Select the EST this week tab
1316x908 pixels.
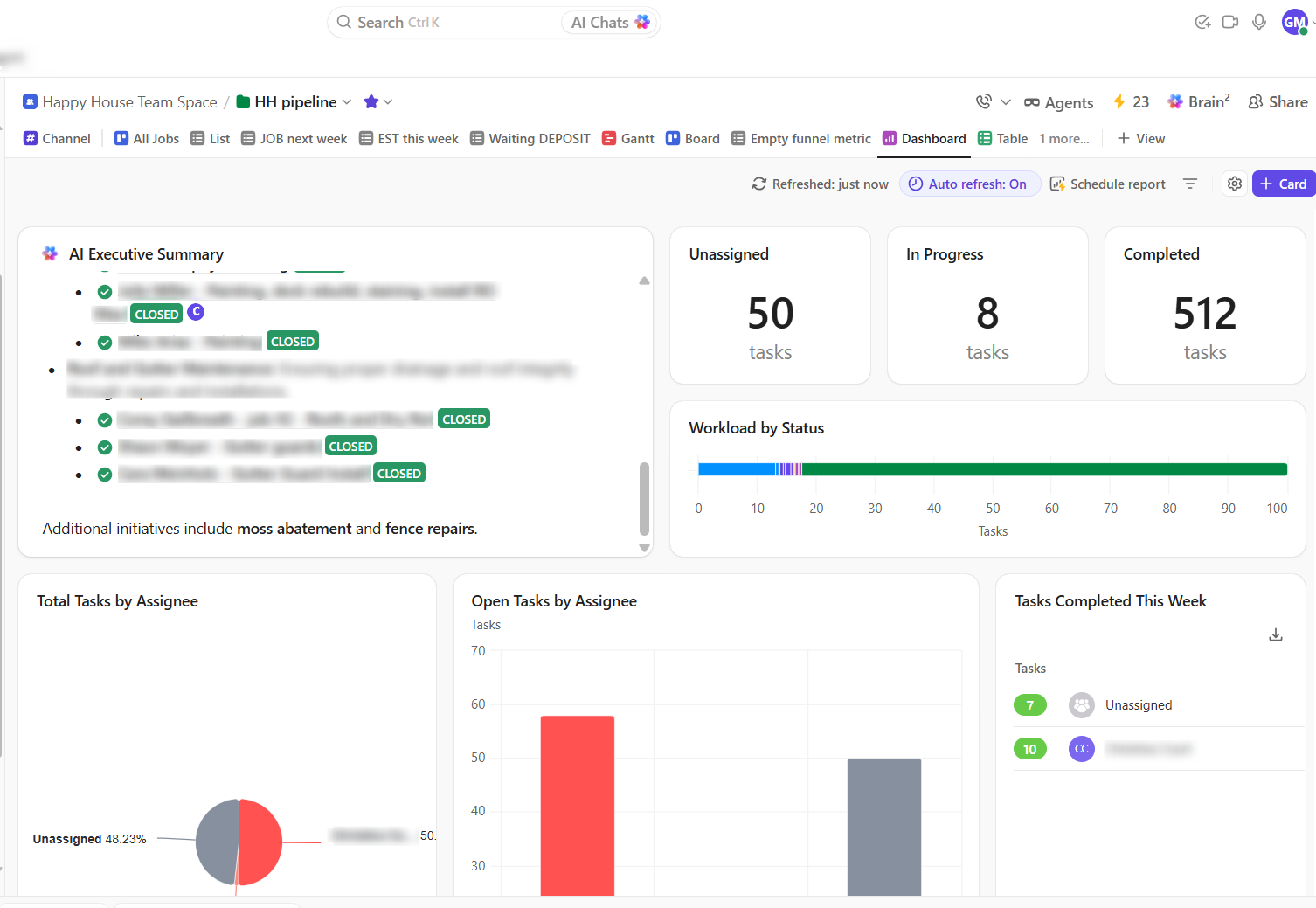pyautogui.click(x=409, y=139)
